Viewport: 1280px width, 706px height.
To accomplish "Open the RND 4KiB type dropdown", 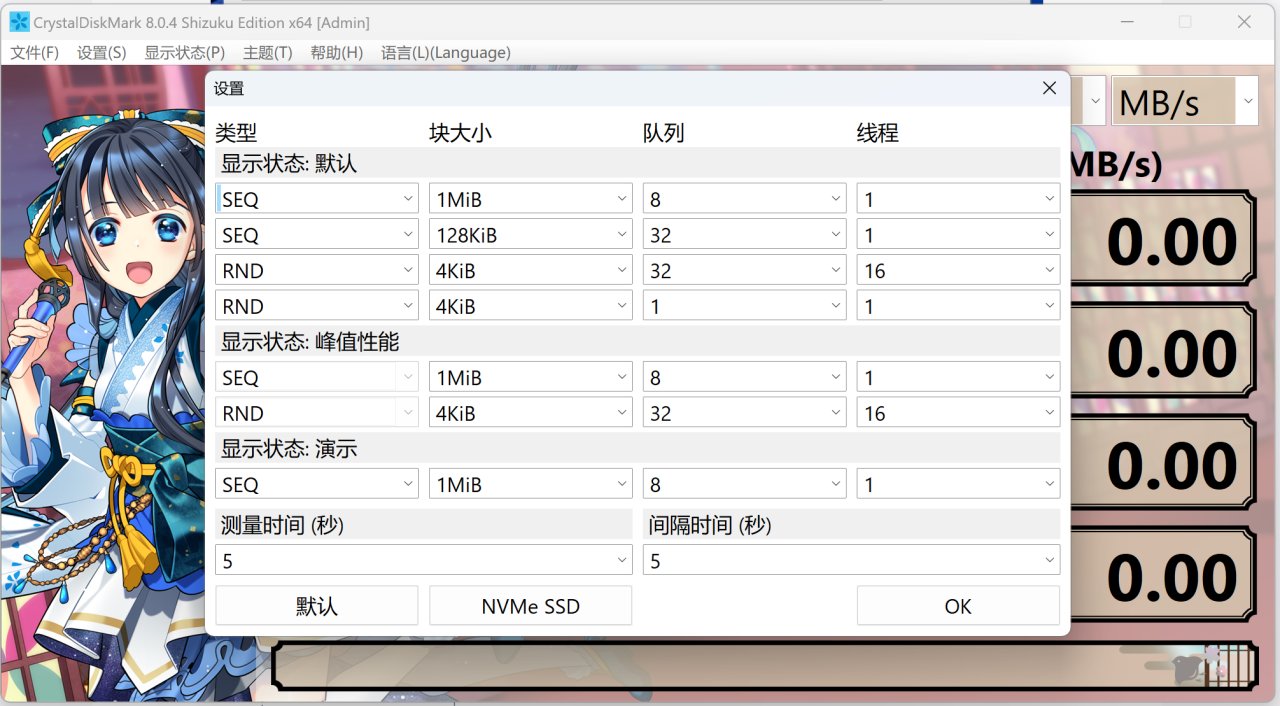I will tap(316, 269).
